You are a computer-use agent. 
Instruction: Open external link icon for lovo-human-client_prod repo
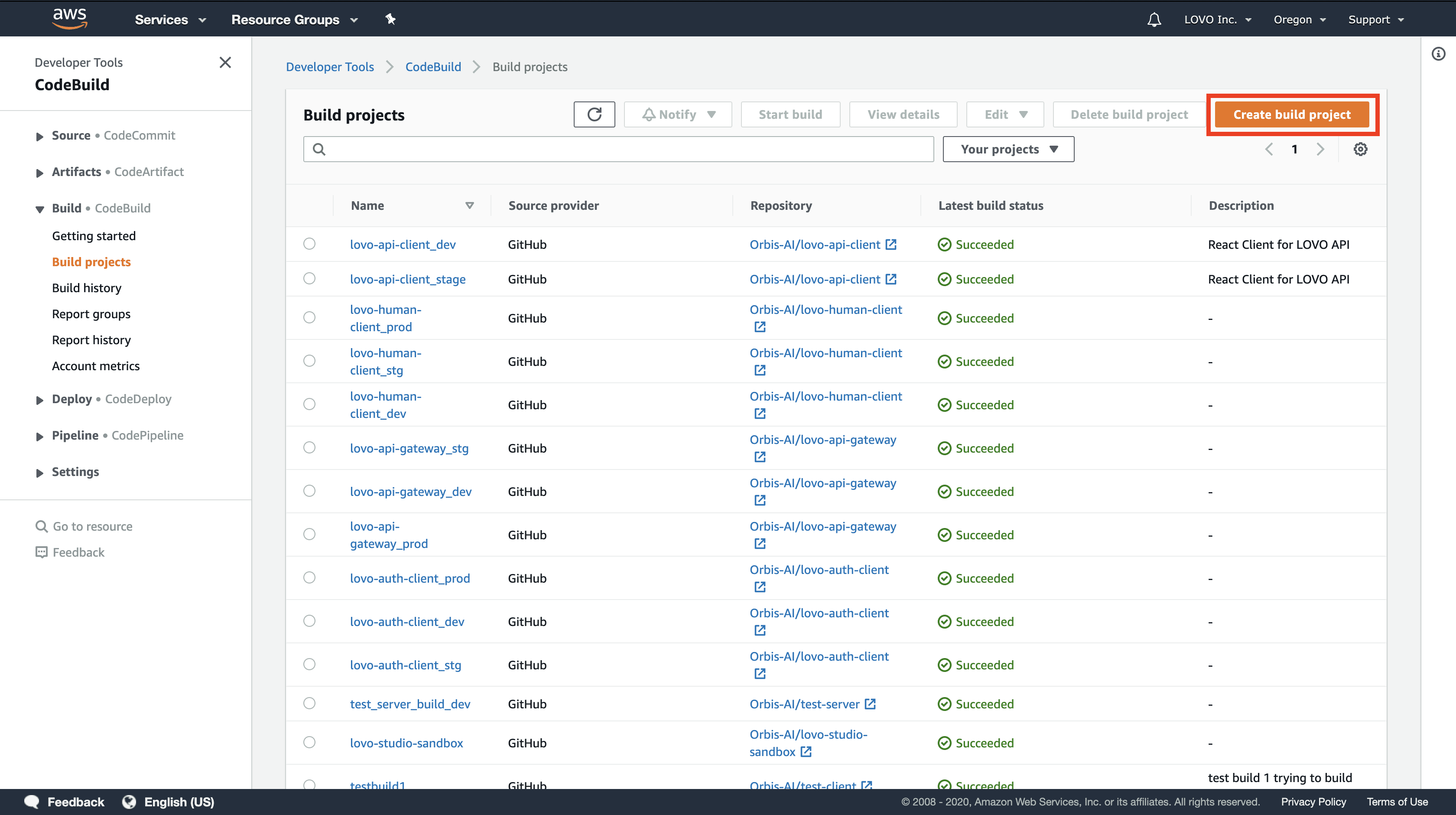[760, 327]
